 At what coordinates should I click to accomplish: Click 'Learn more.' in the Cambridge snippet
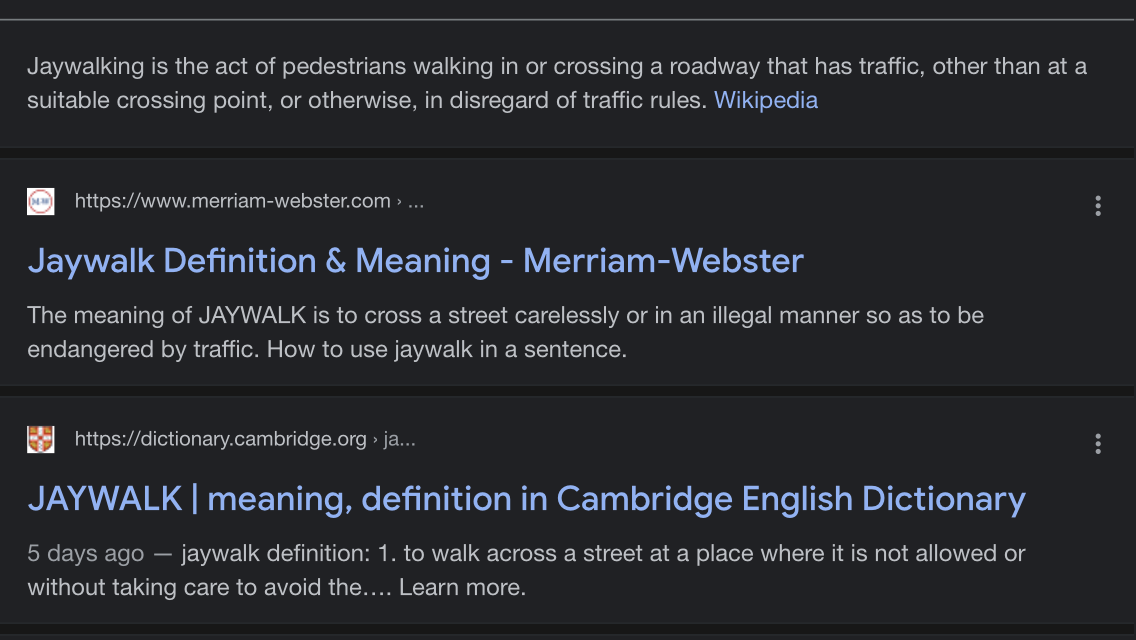pyautogui.click(x=462, y=587)
